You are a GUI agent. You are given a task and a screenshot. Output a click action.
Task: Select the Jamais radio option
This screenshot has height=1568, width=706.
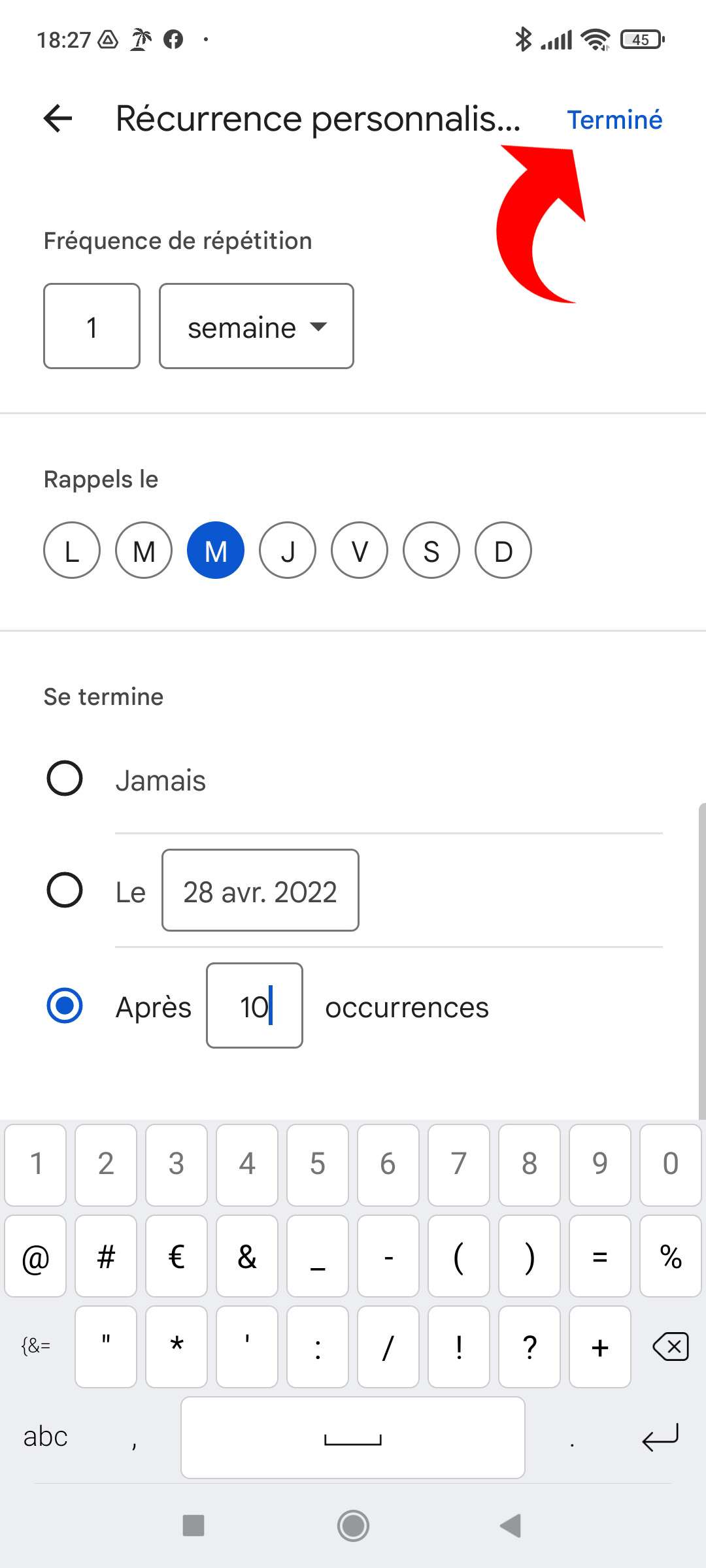coord(65,778)
